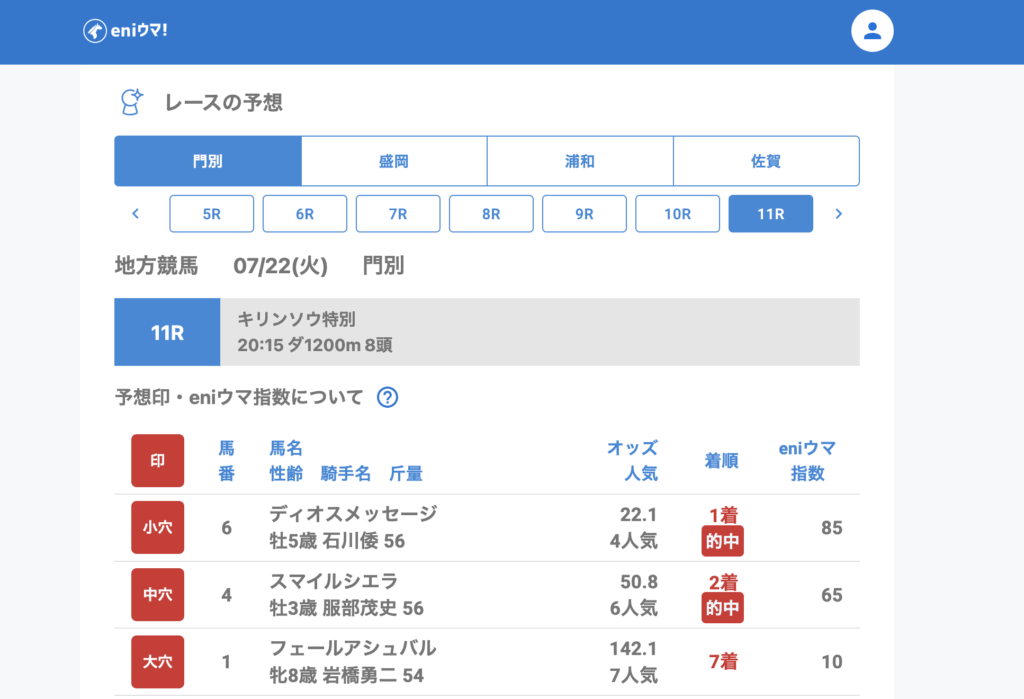
Task: Click the 中穴 mark badge
Action: (x=158, y=594)
